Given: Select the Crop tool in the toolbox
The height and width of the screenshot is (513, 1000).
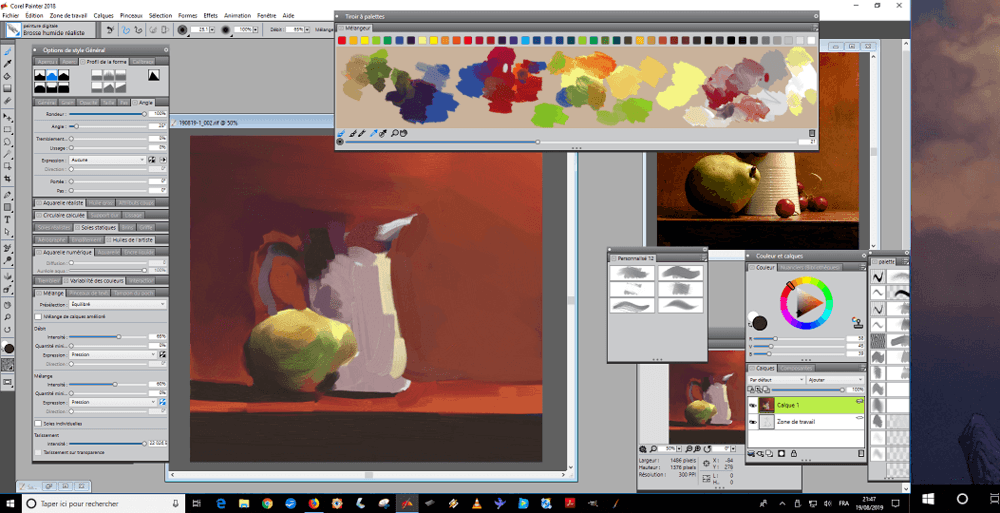Looking at the screenshot, I should (8, 179).
